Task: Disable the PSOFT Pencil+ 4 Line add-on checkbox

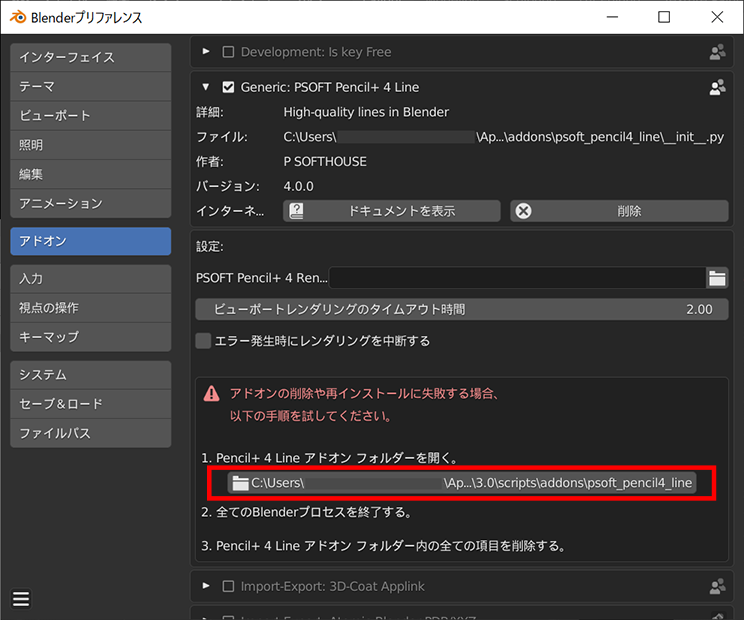Action: click(x=228, y=87)
